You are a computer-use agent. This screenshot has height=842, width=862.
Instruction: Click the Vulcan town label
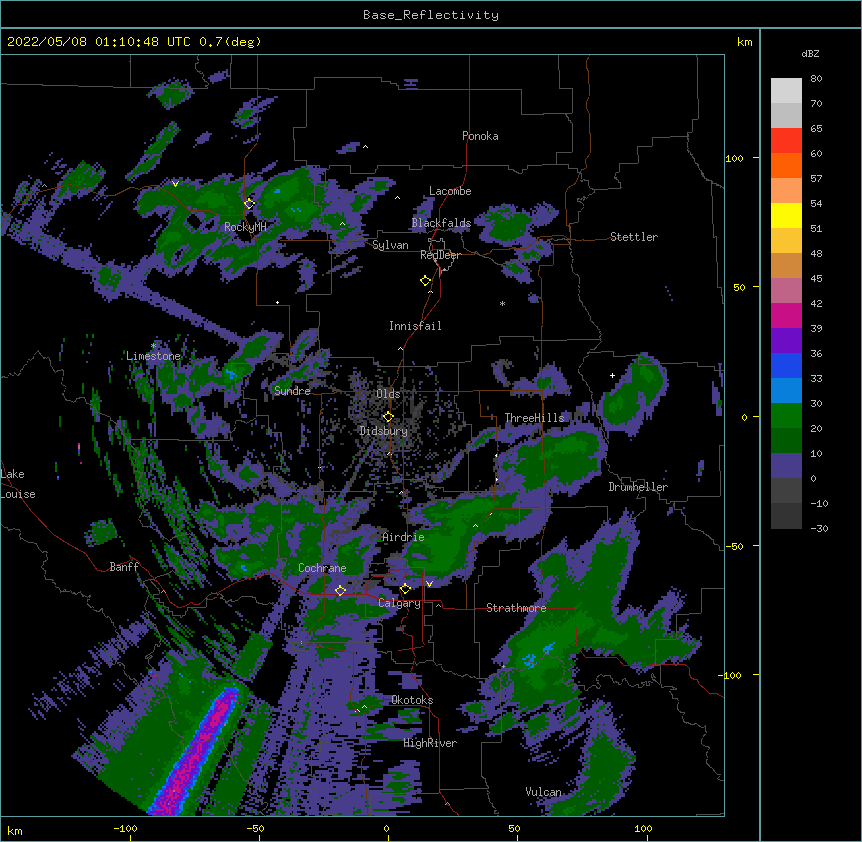coord(543,792)
